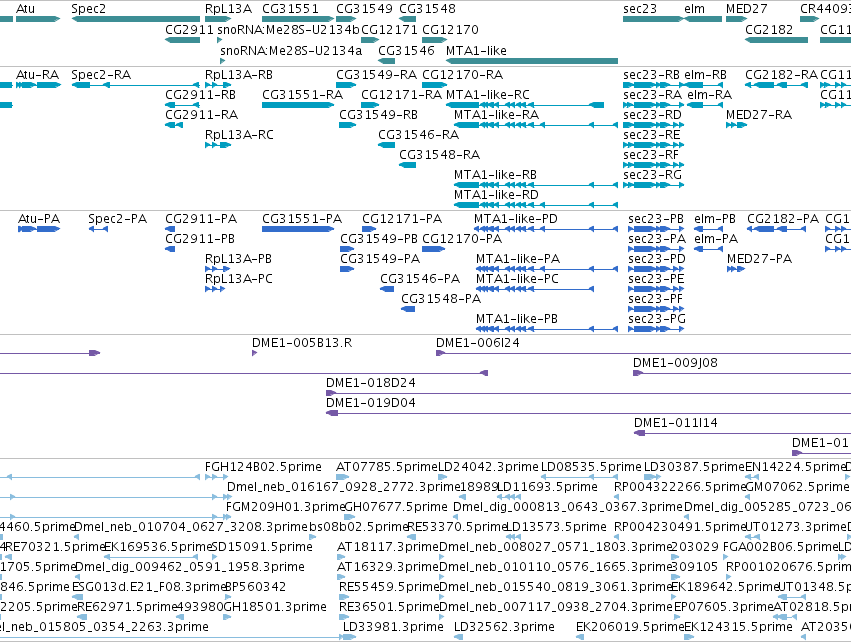851x642 pixels.
Task: Select the MED27 gene label
Action: (747, 9)
